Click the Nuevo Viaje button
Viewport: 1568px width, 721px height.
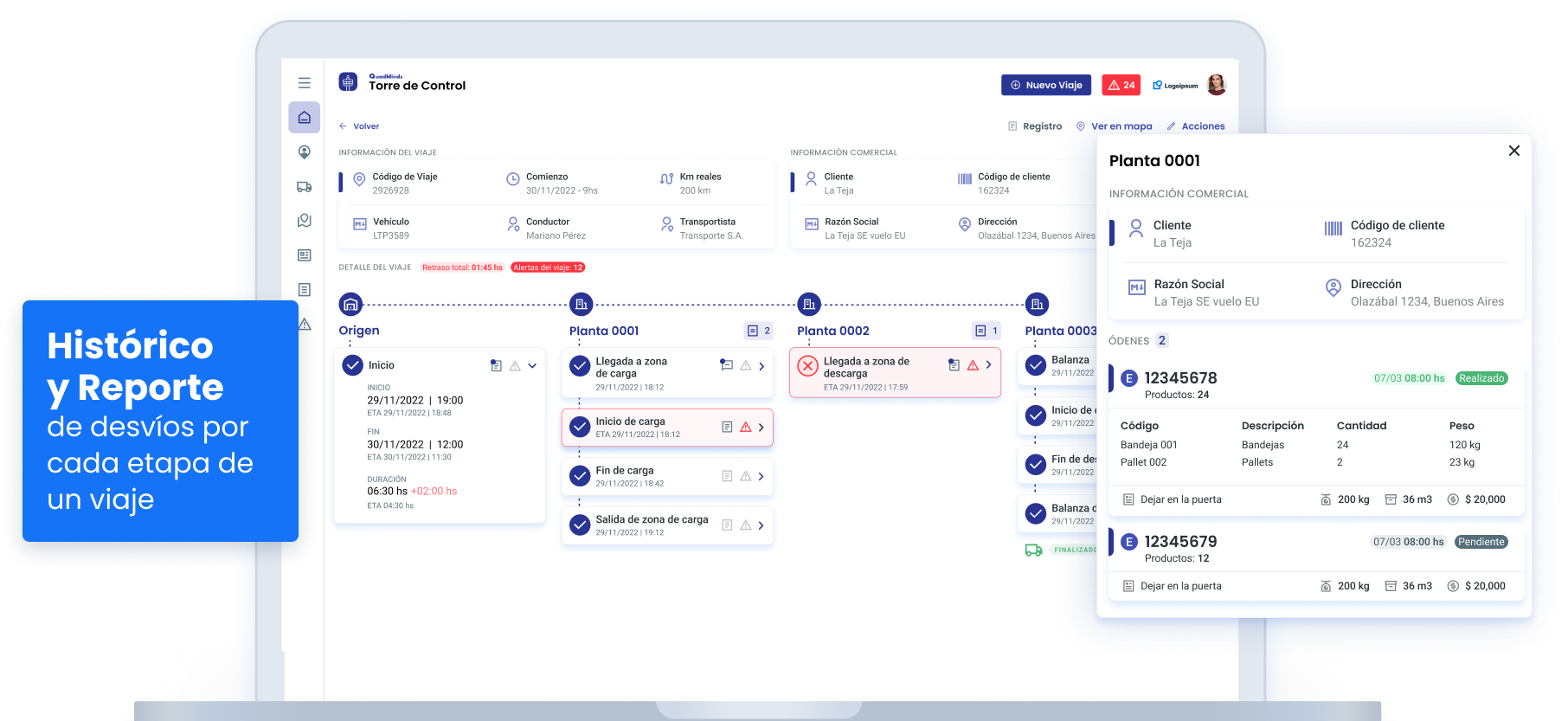tap(1047, 85)
